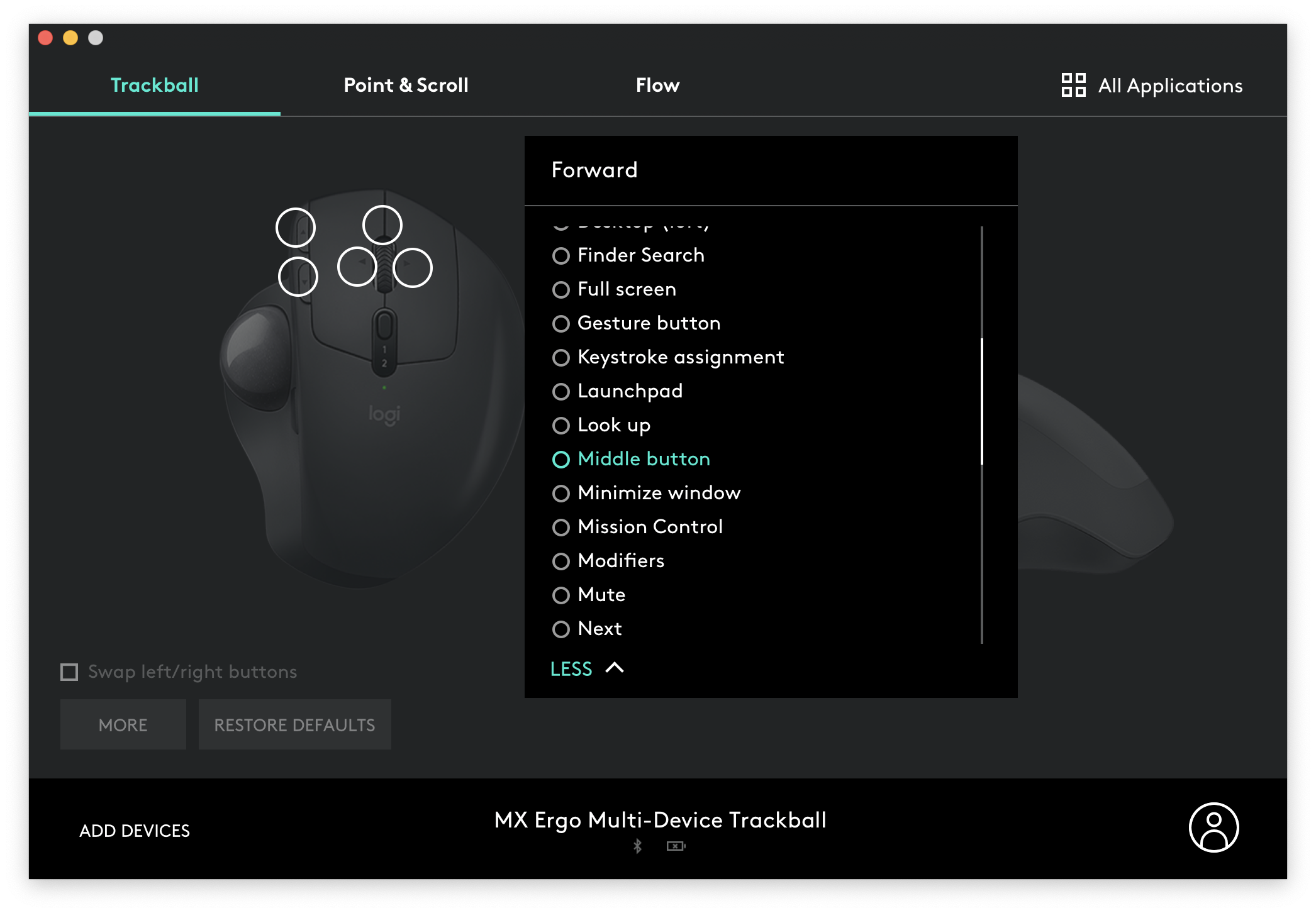The width and height of the screenshot is (1316, 913).
Task: Enable Swap left/right buttons checkbox
Action: tap(69, 672)
